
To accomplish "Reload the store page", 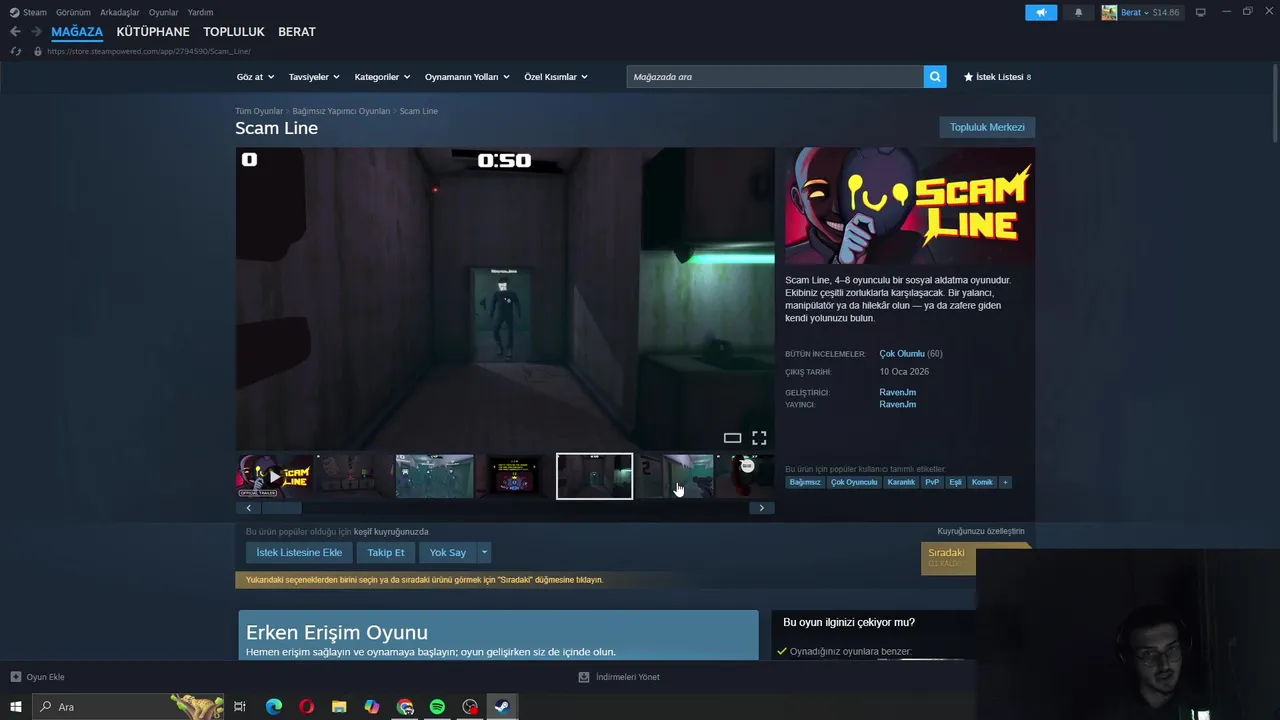I will point(15,51).
